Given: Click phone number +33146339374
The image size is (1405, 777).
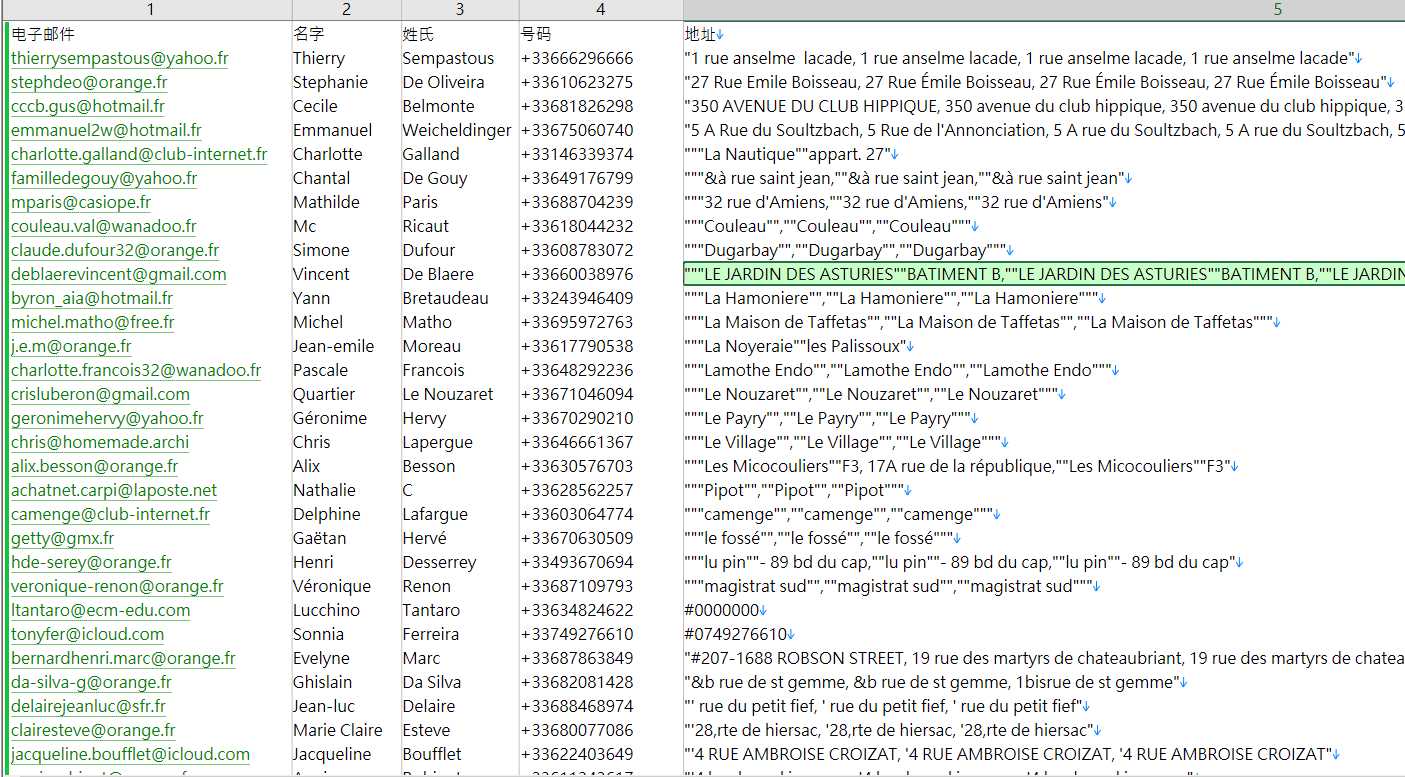Looking at the screenshot, I should pos(577,154).
